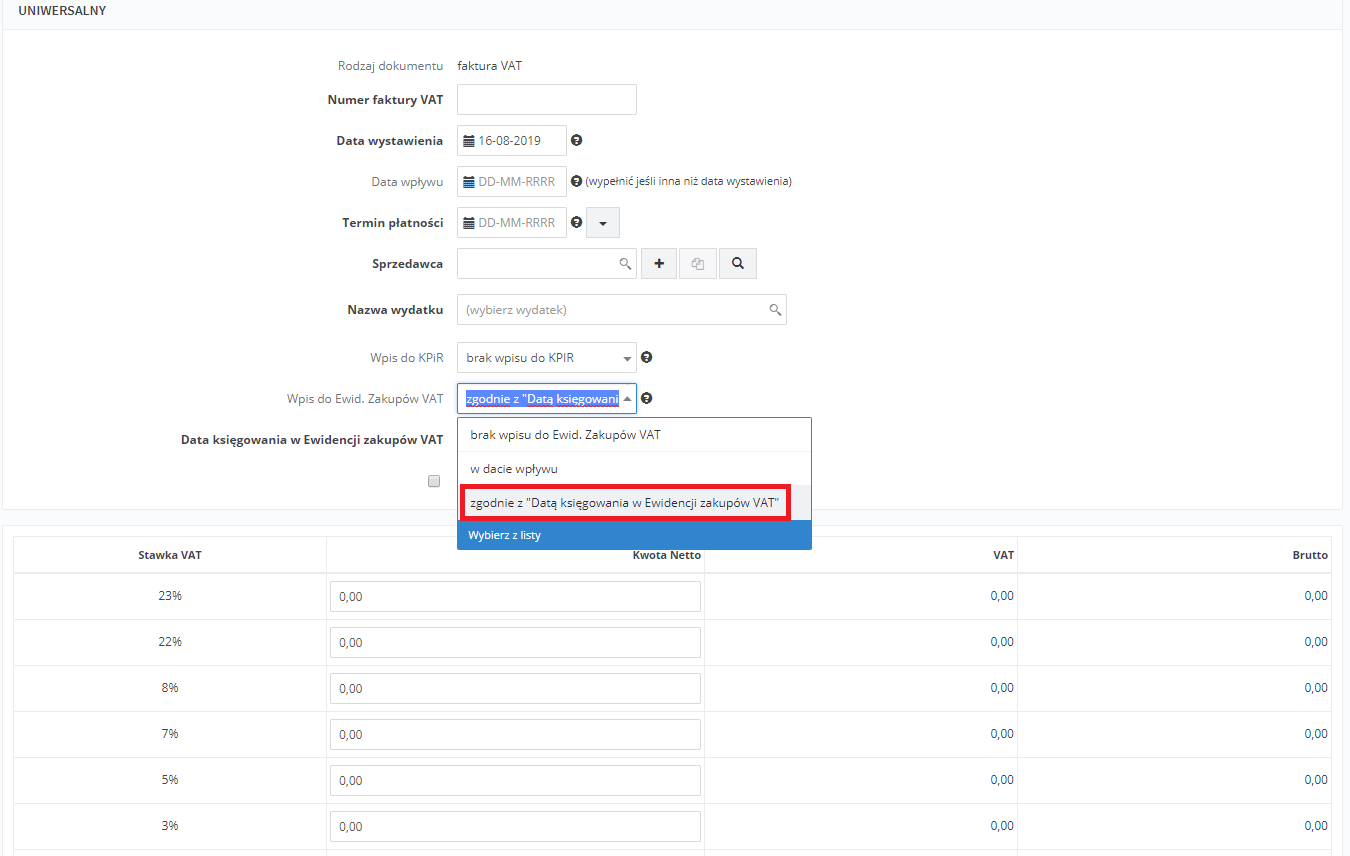Toggle the checkbox below Data księgowania label

pyautogui.click(x=434, y=481)
